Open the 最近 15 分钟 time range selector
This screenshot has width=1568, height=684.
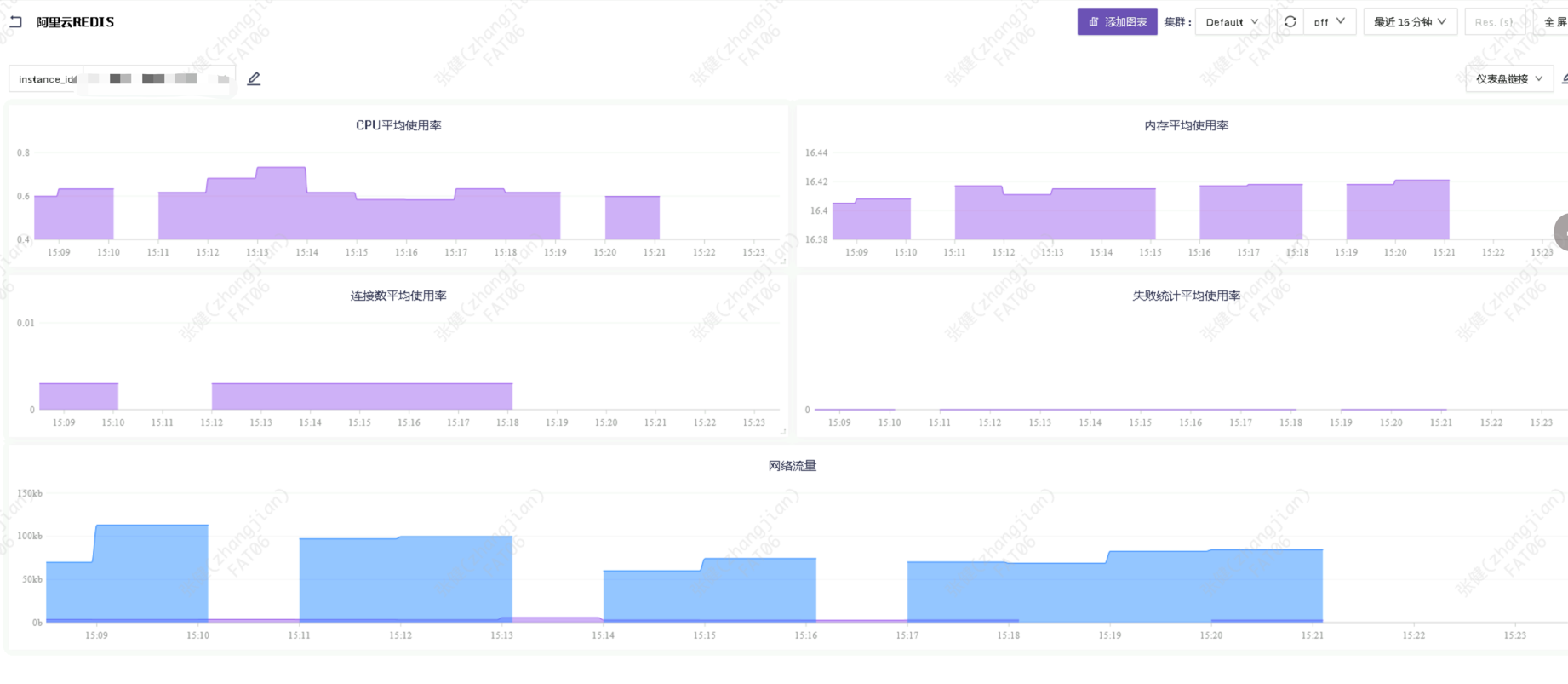[x=1410, y=22]
